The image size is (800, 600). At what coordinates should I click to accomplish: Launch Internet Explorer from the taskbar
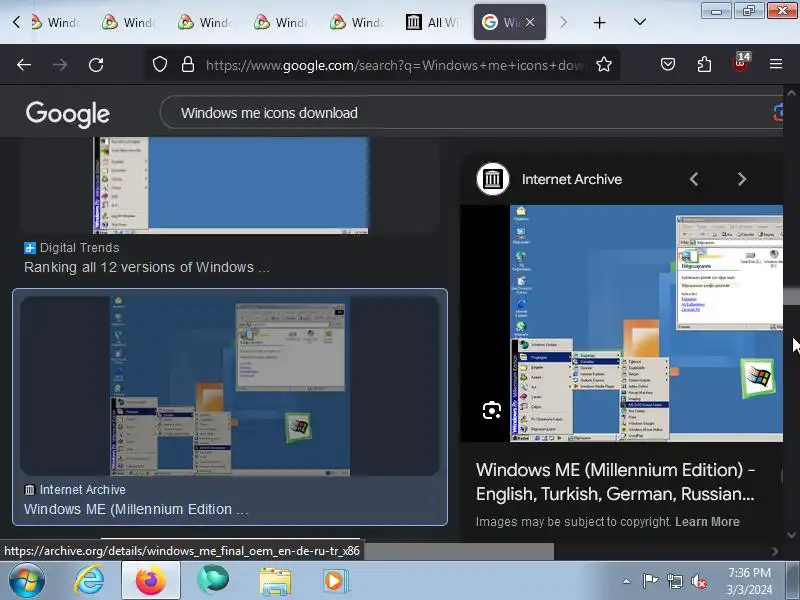click(x=89, y=581)
